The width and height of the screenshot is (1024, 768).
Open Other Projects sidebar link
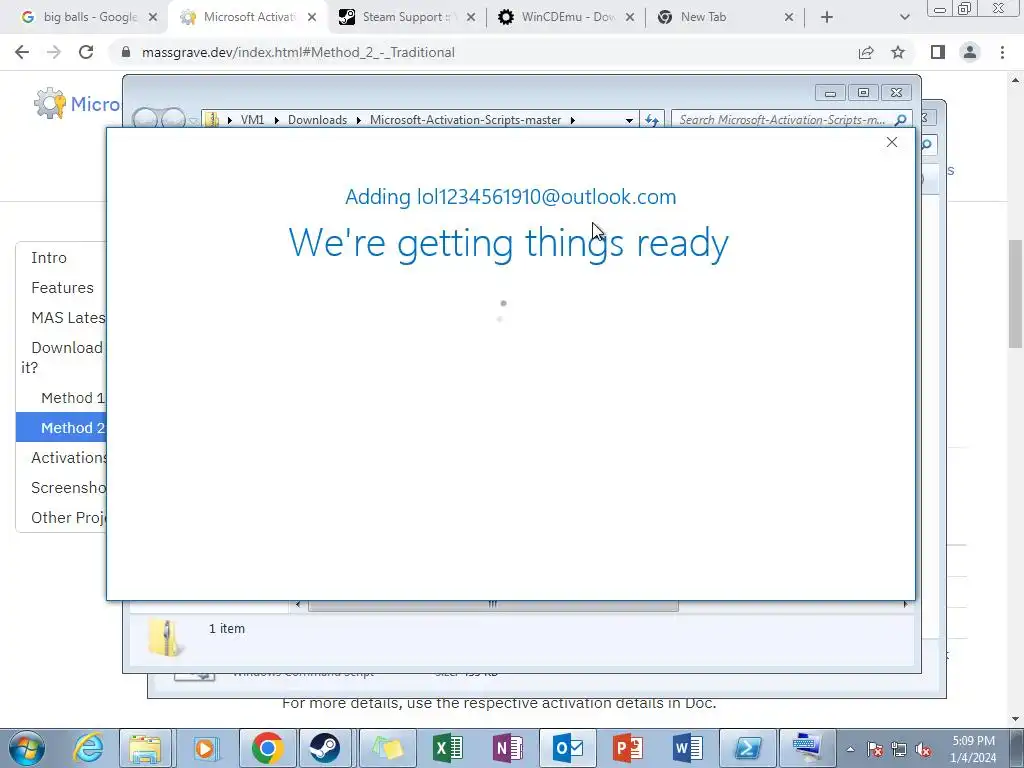tap(69, 518)
